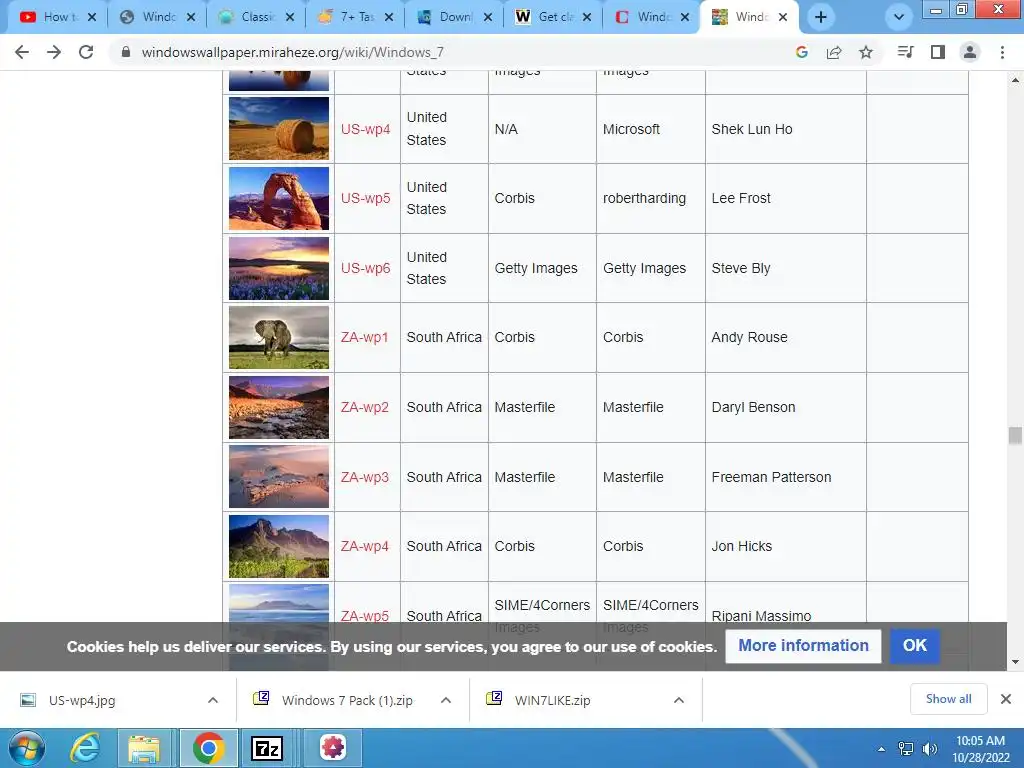Reload the current page
This screenshot has width=1024, height=768.
(x=86, y=52)
